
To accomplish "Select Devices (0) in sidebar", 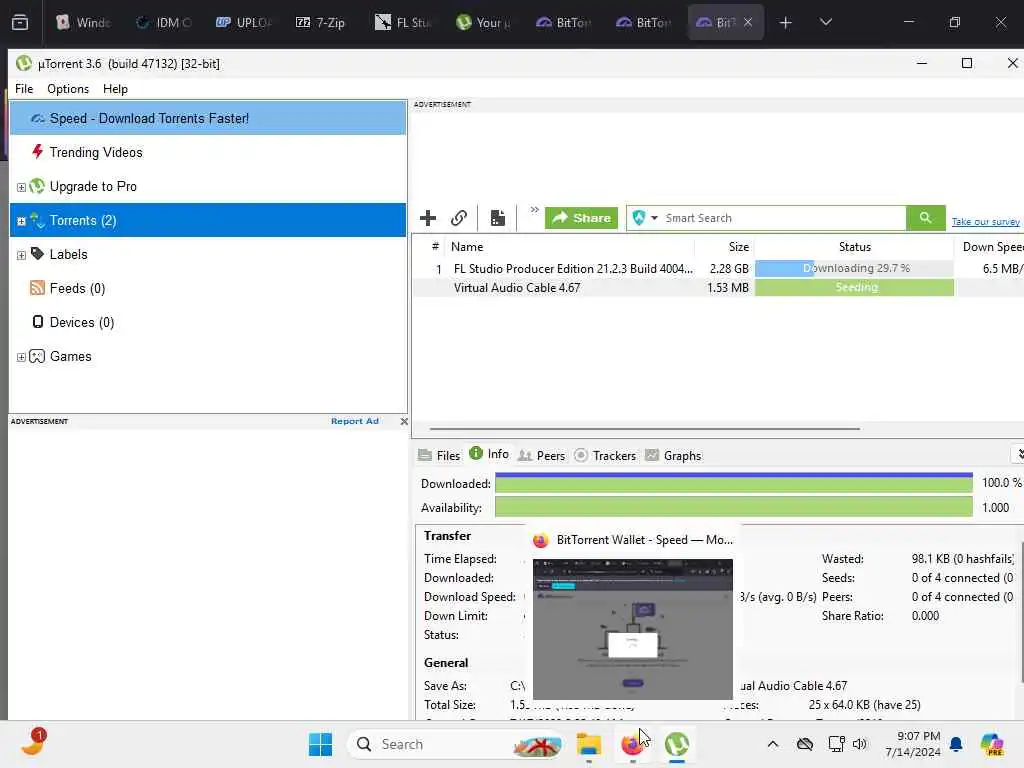I will tap(208, 322).
